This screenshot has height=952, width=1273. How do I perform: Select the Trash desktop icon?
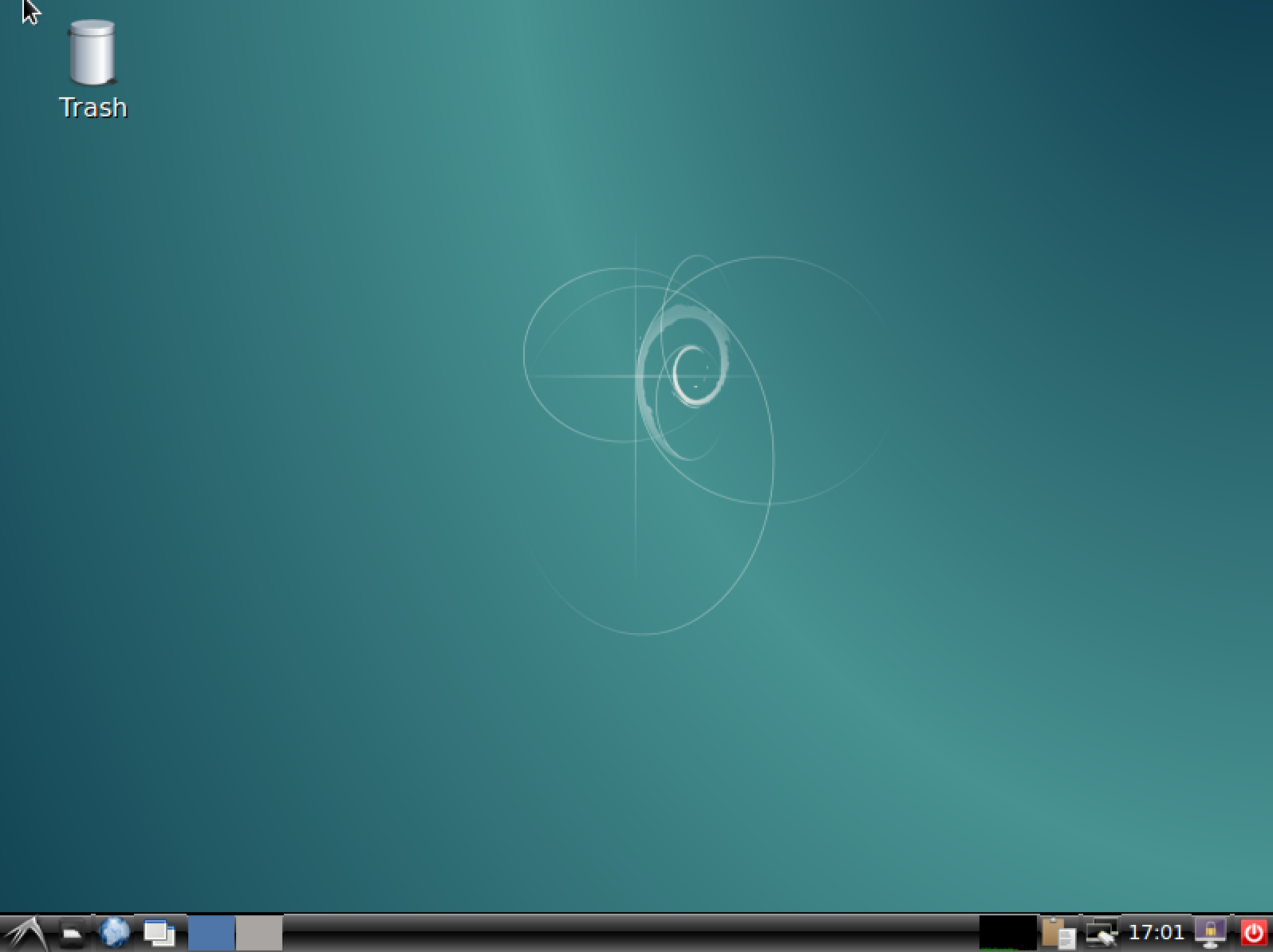(93, 70)
